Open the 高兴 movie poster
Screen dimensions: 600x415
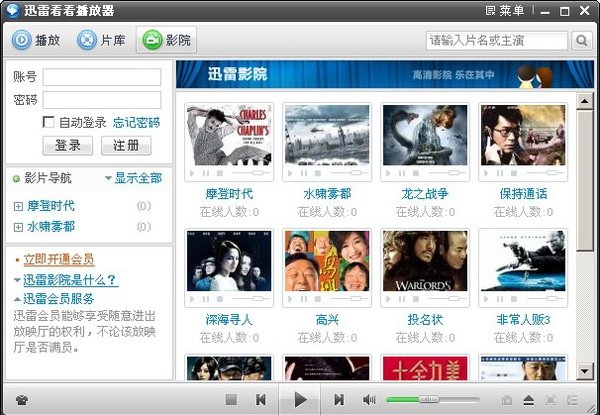pyautogui.click(x=327, y=261)
